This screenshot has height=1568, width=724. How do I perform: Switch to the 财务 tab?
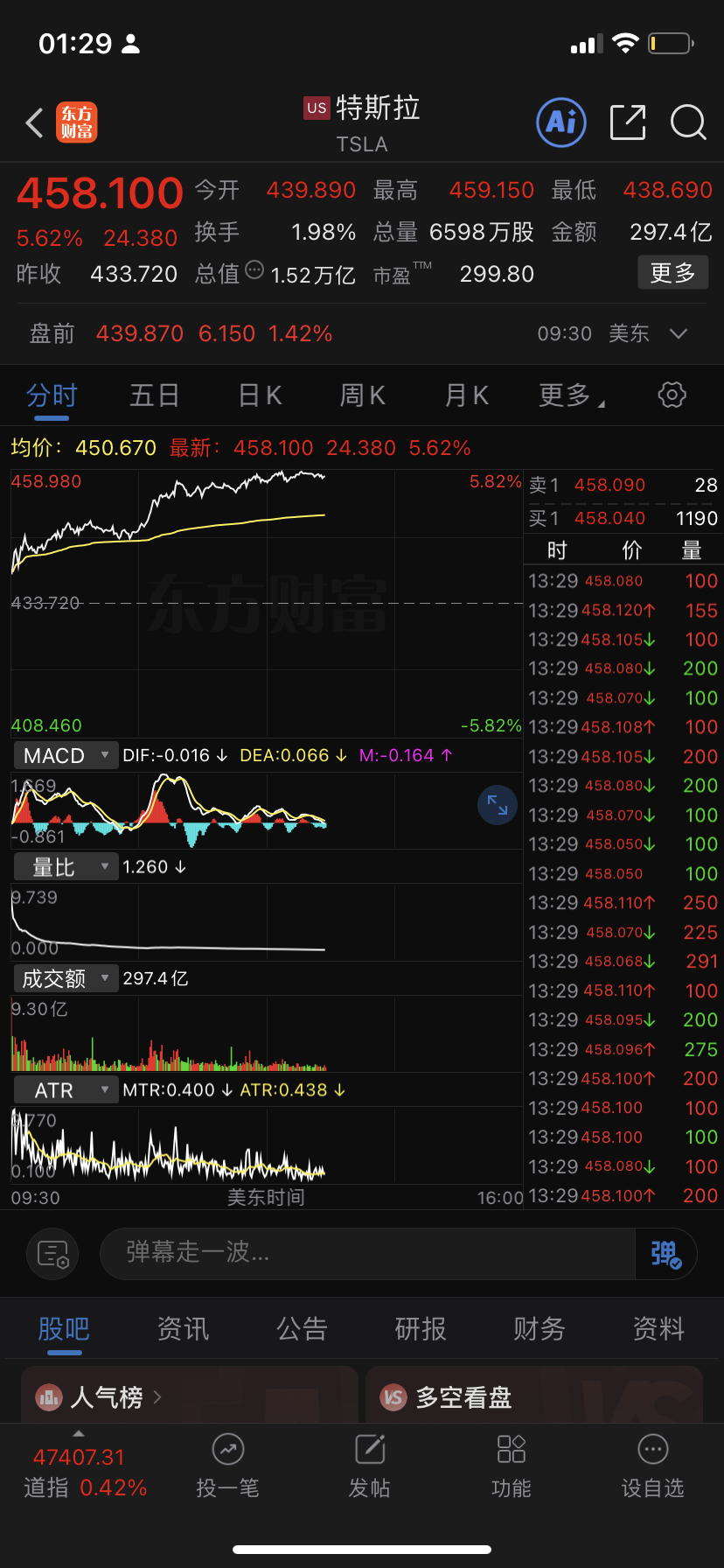coord(540,1329)
